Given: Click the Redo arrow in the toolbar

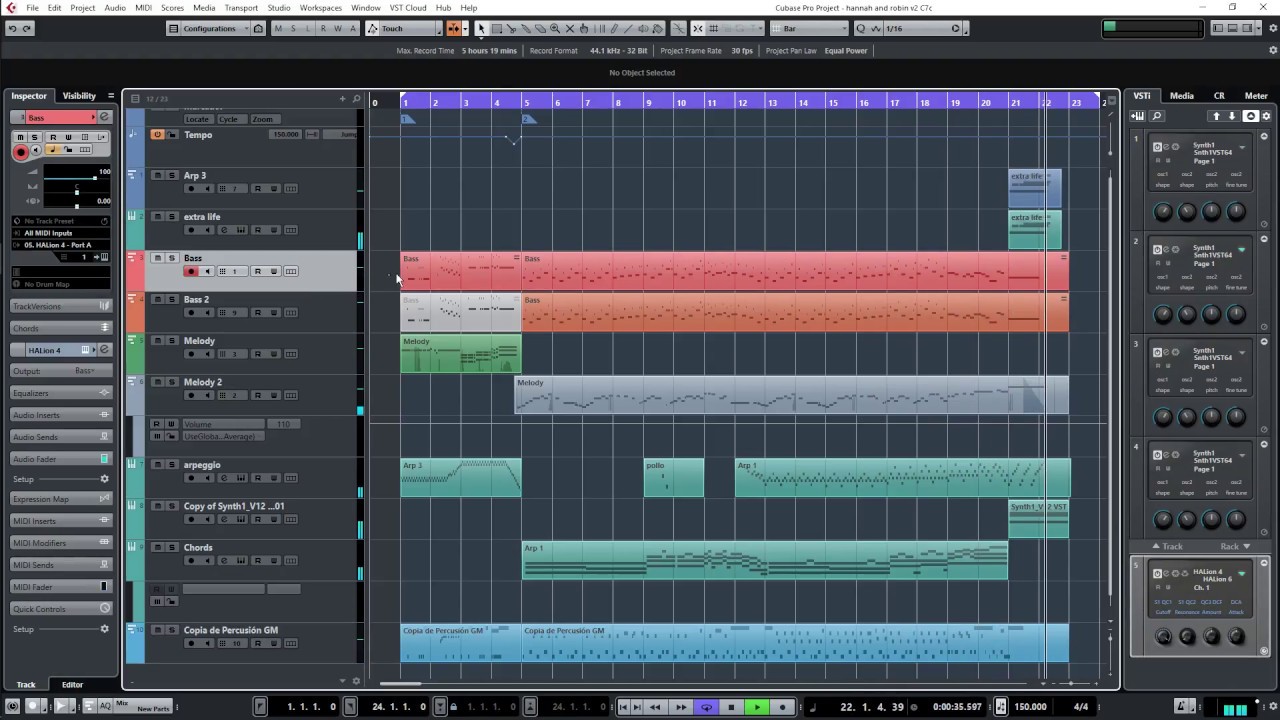Looking at the screenshot, I should coord(27,28).
